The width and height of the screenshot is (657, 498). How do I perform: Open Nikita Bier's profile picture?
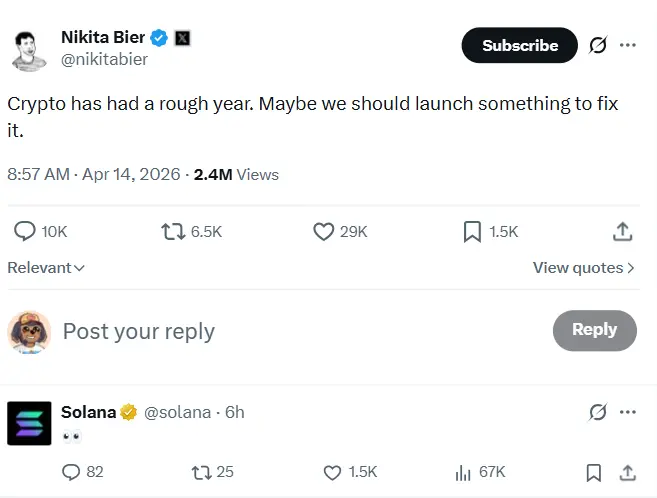point(30,48)
